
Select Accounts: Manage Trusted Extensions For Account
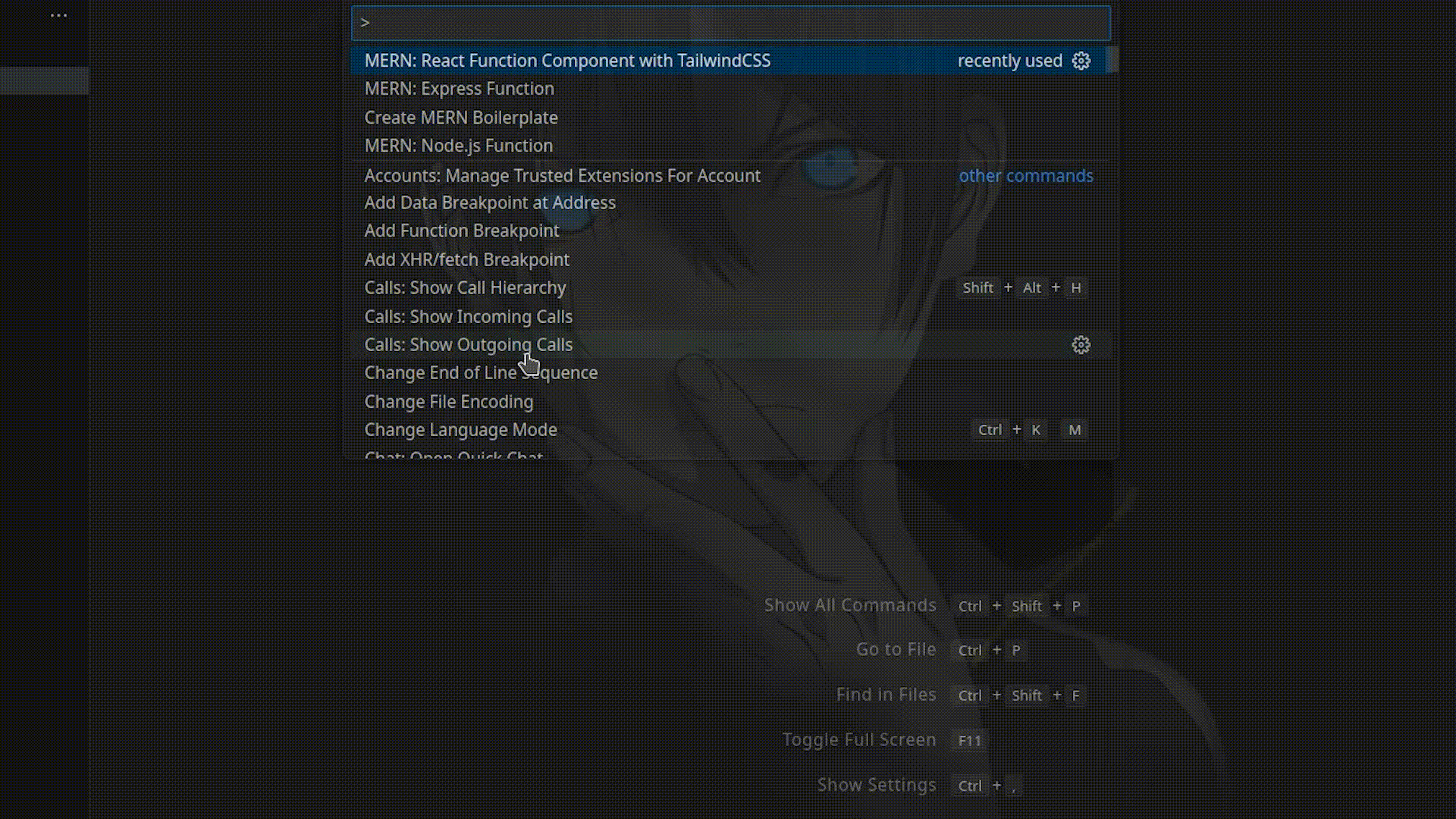562,174
